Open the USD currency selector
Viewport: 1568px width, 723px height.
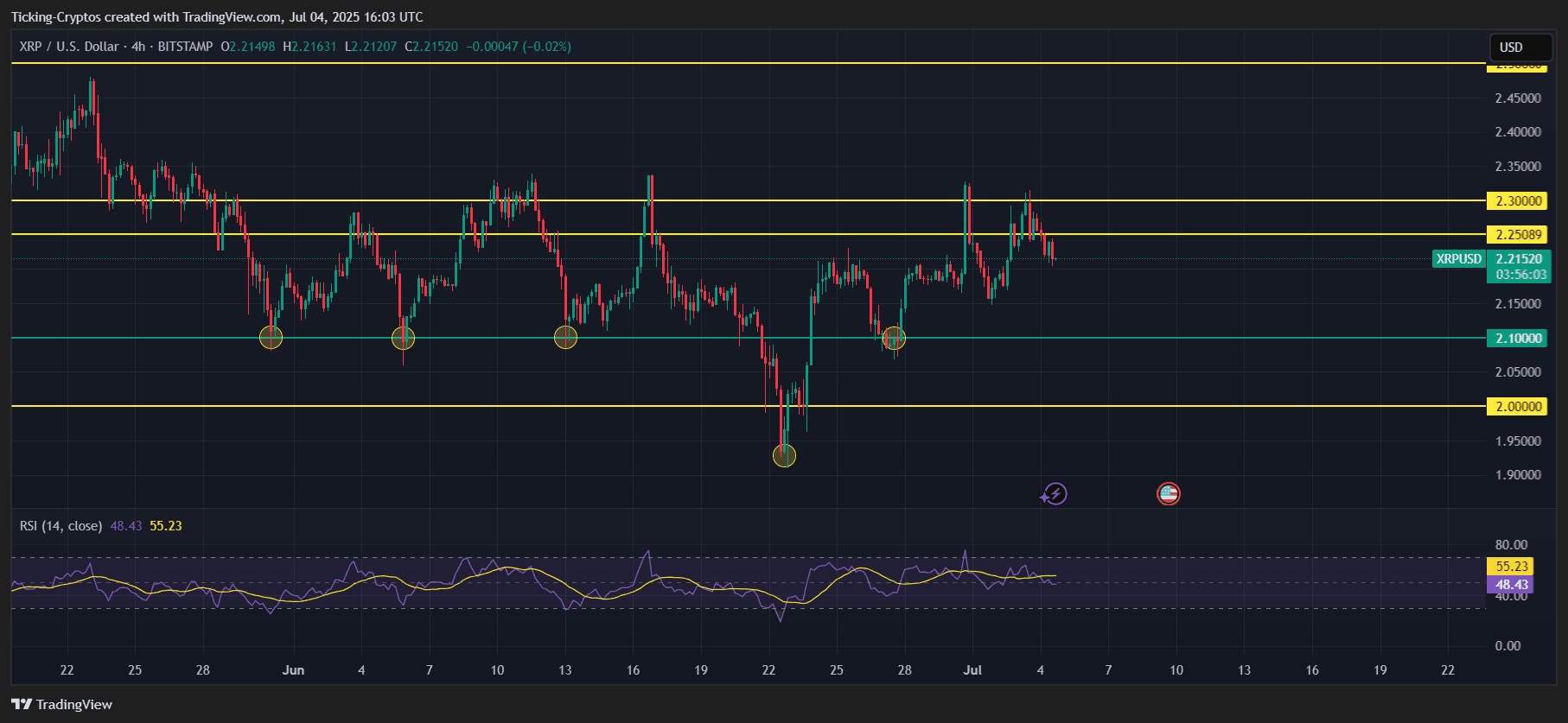(1520, 47)
